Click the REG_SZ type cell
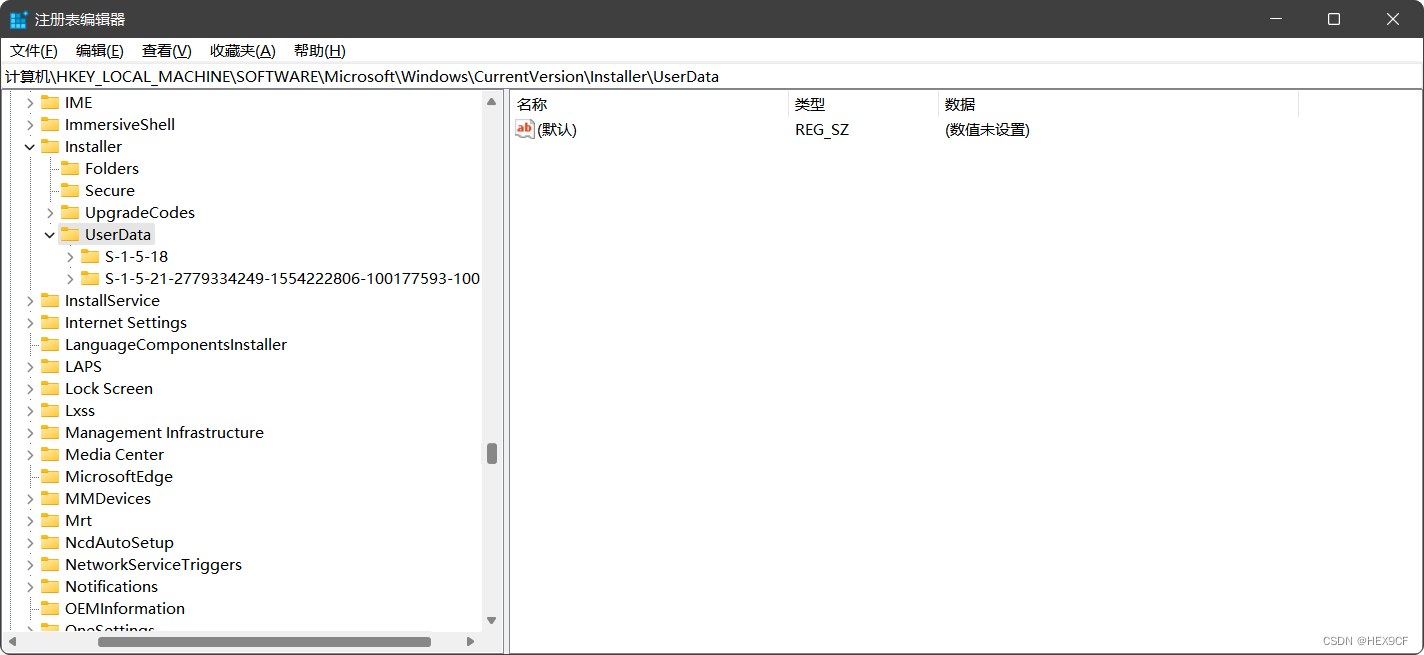This screenshot has height=655, width=1424. coord(822,130)
